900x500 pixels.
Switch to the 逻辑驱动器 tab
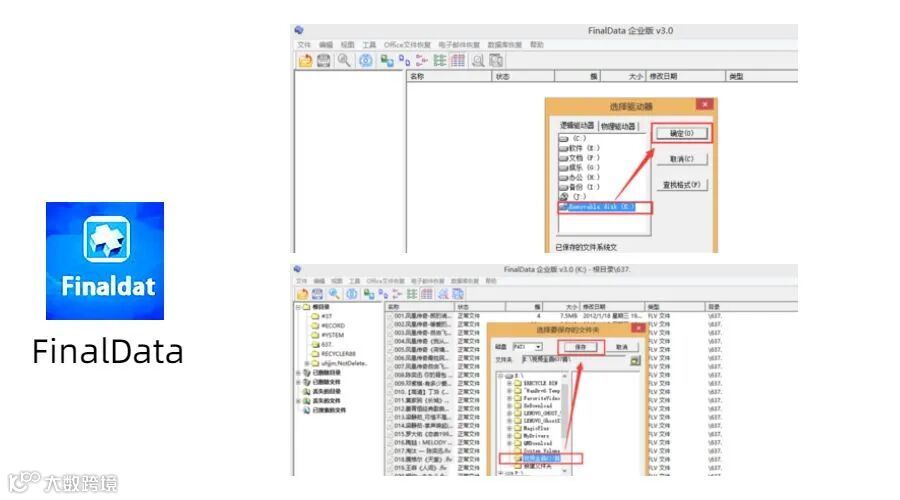577,125
